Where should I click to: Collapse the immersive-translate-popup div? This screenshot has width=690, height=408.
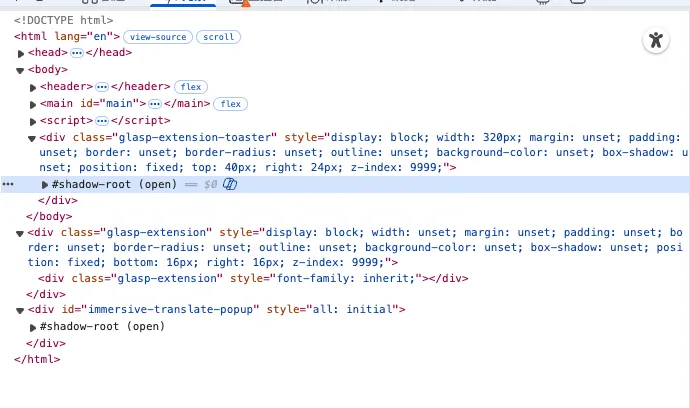click(20, 311)
